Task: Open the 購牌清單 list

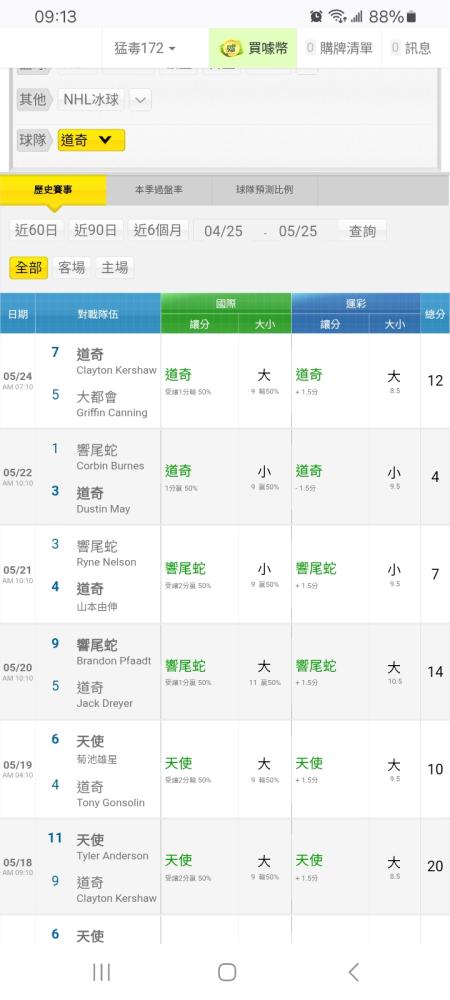Action: tap(339, 48)
